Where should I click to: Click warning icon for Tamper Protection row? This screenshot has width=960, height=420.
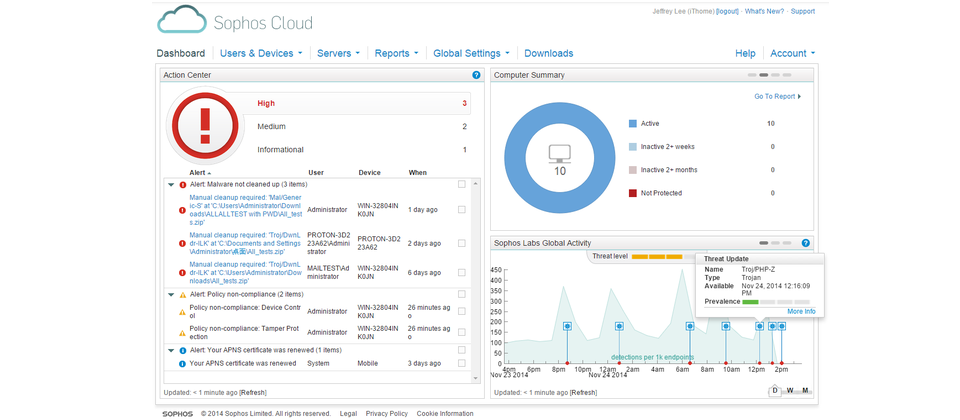(182, 333)
